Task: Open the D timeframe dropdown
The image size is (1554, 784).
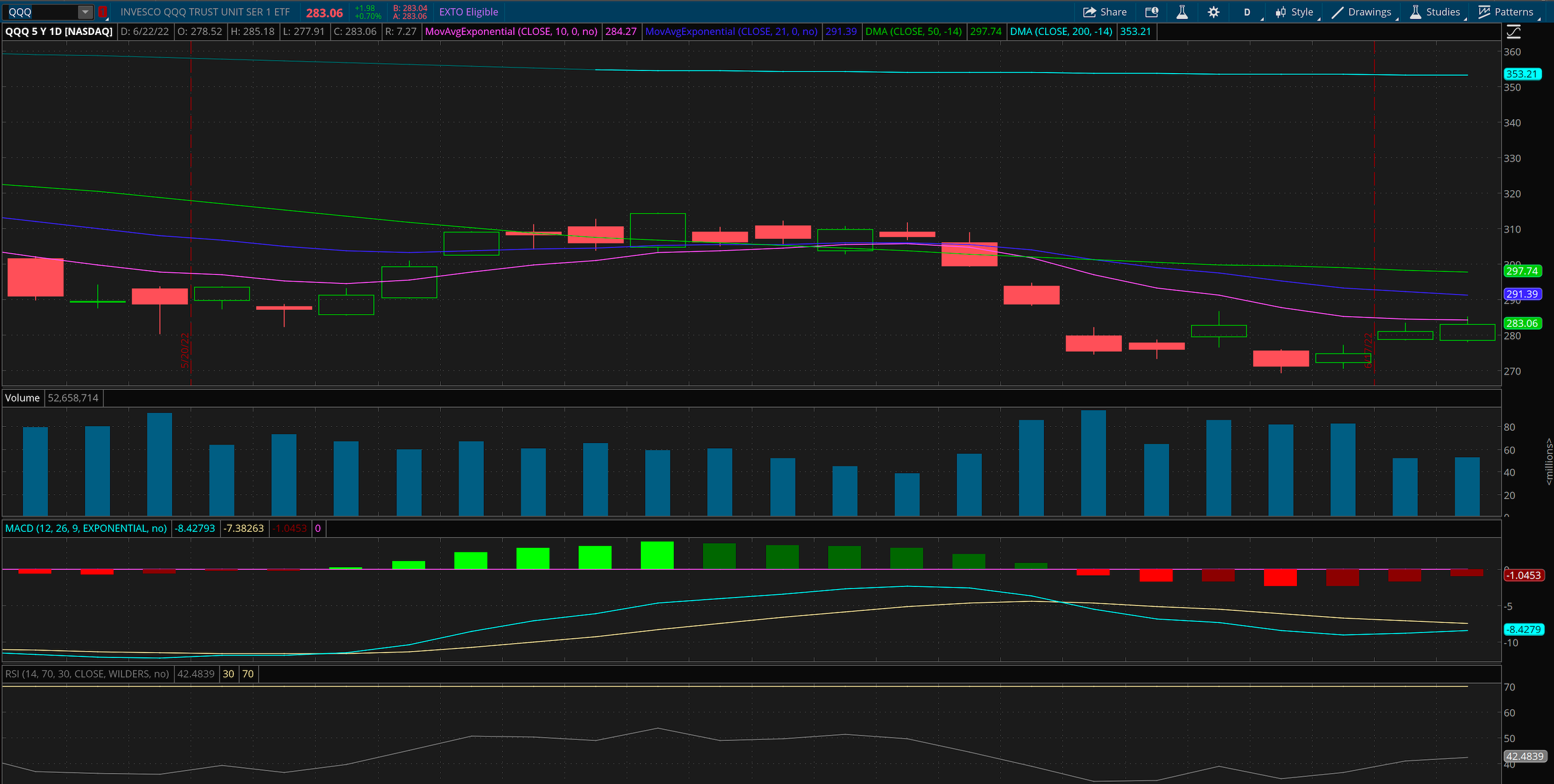Action: pos(1247,12)
